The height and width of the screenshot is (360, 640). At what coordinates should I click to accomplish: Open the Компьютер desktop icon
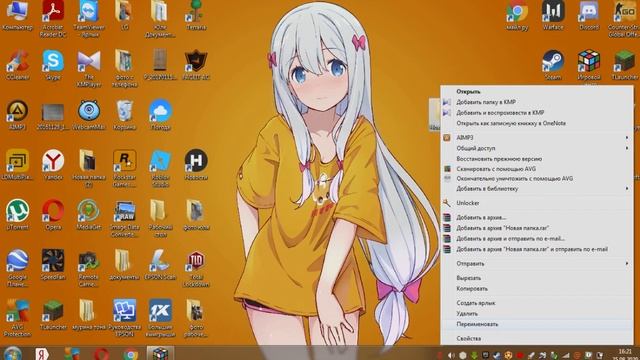[x=17, y=16]
